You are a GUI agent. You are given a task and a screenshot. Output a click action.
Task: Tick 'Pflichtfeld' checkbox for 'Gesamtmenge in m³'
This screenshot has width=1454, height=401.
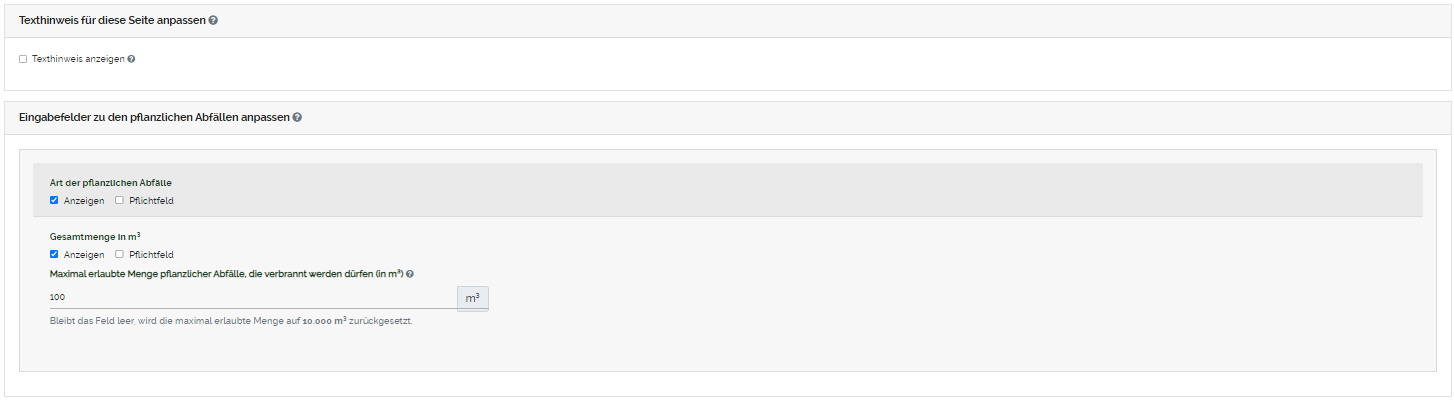point(119,254)
